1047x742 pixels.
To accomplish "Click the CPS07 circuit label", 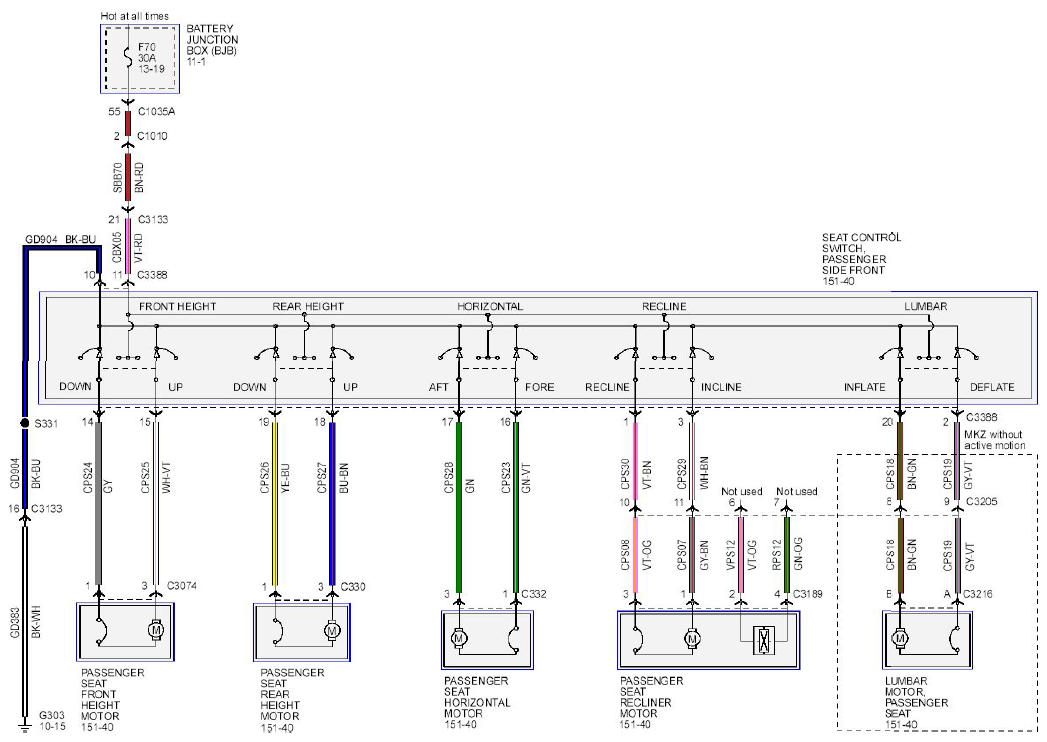I will coord(682,554).
